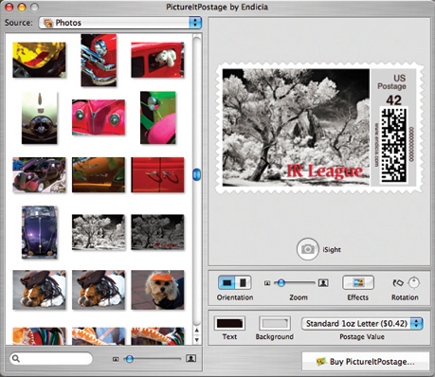Select the infrared trees thumbnail without text
This screenshot has height=377, width=435.
(x=98, y=232)
